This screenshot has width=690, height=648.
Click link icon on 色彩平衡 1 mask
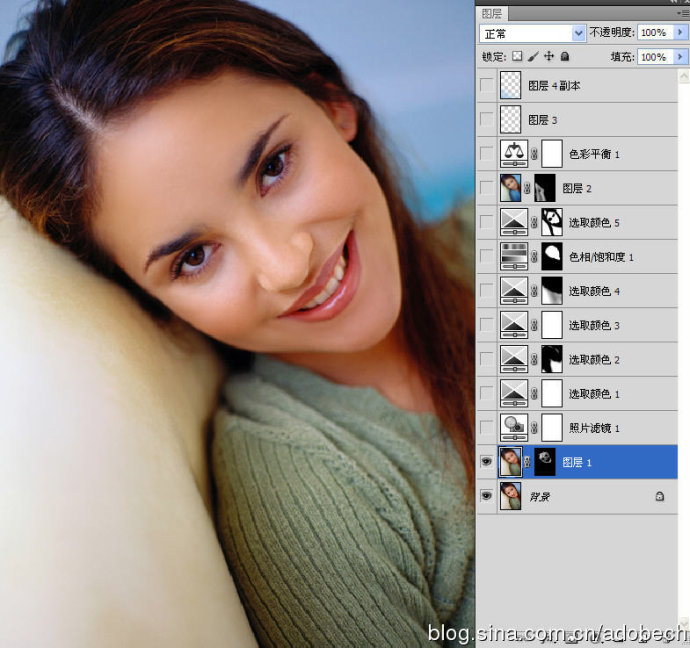coord(534,154)
